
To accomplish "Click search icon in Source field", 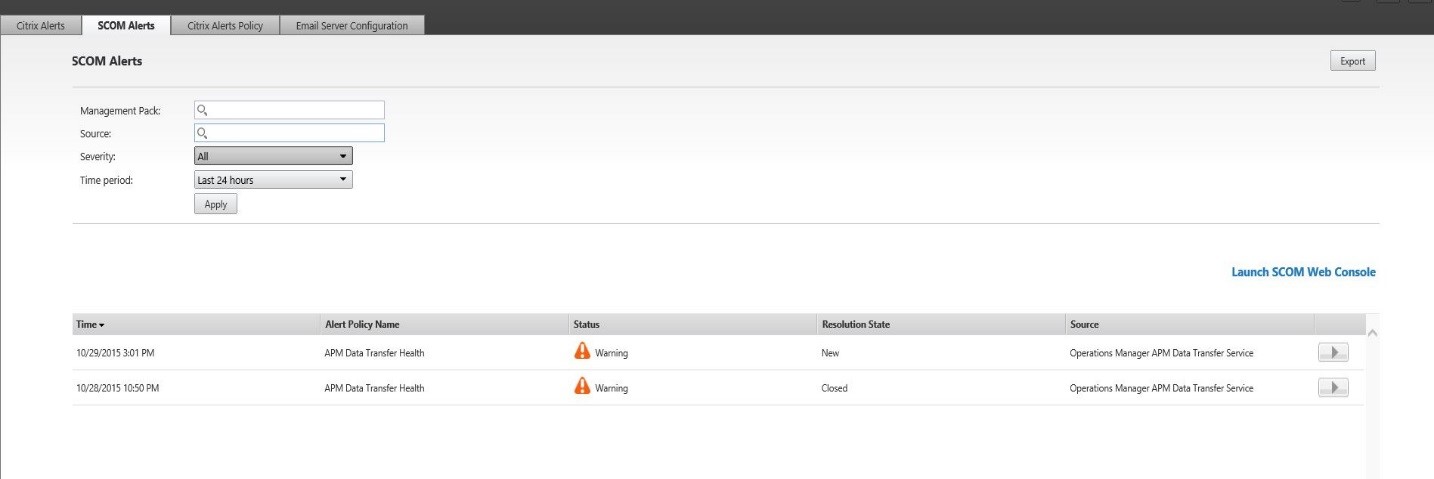I will [202, 133].
